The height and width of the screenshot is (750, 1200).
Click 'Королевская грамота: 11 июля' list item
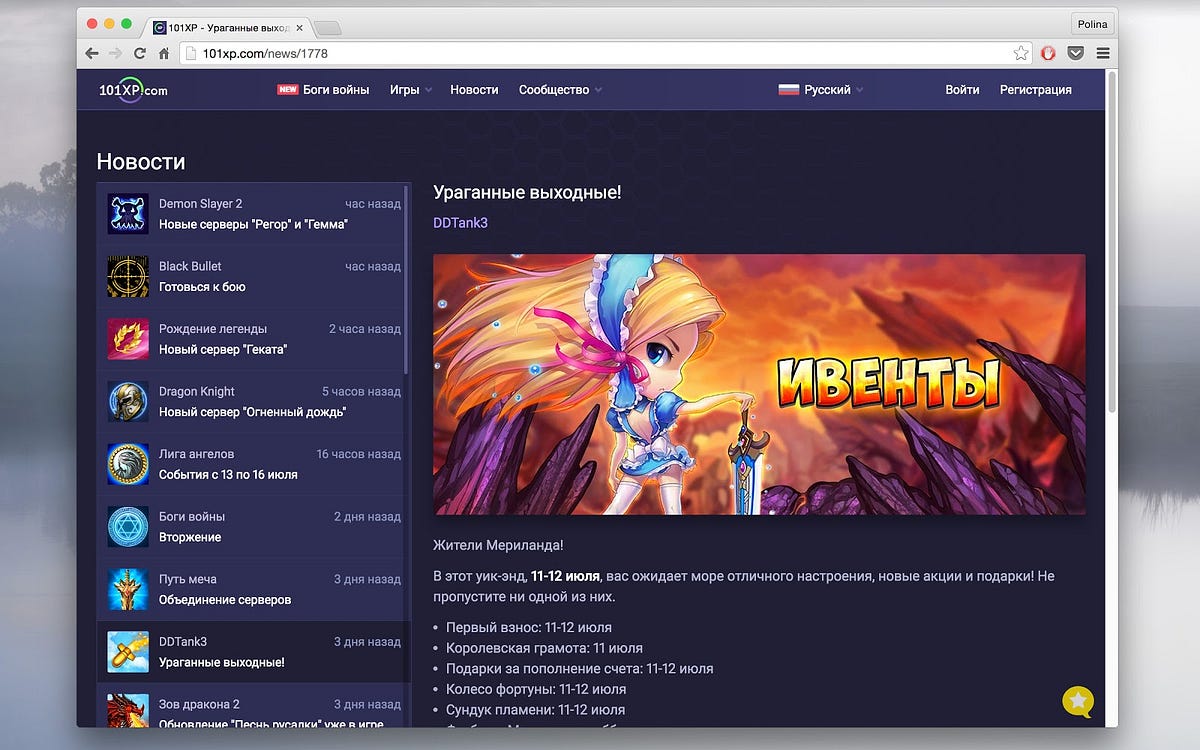coord(544,648)
